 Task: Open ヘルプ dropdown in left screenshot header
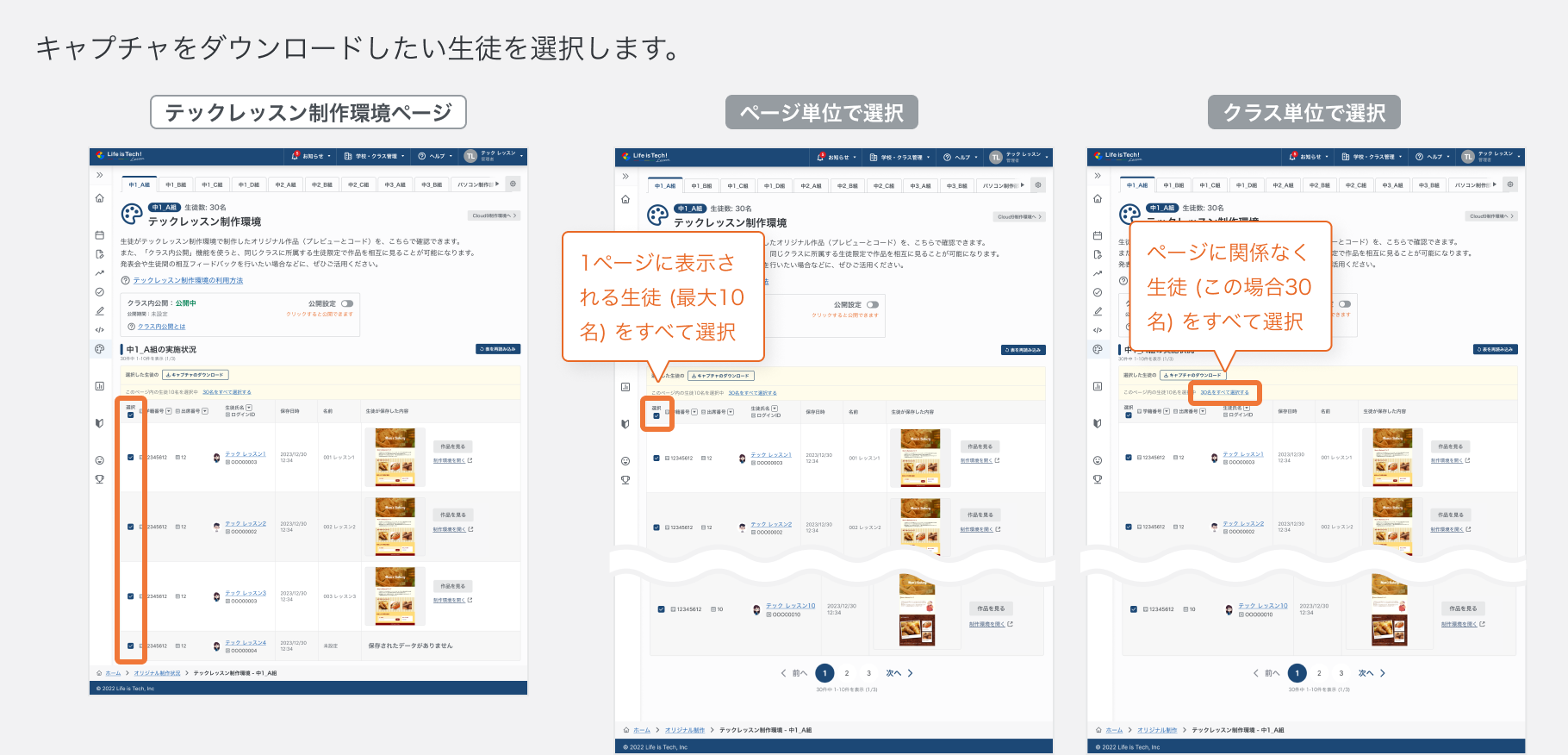coord(435,156)
